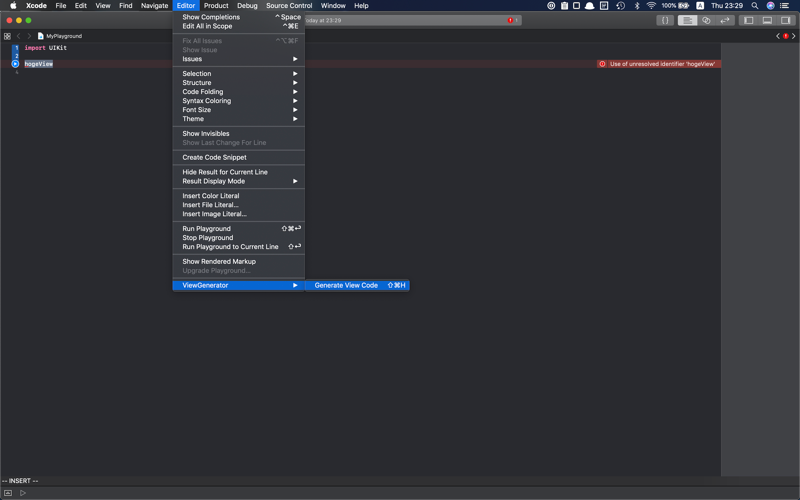Open the related items grid icon

click(7, 36)
